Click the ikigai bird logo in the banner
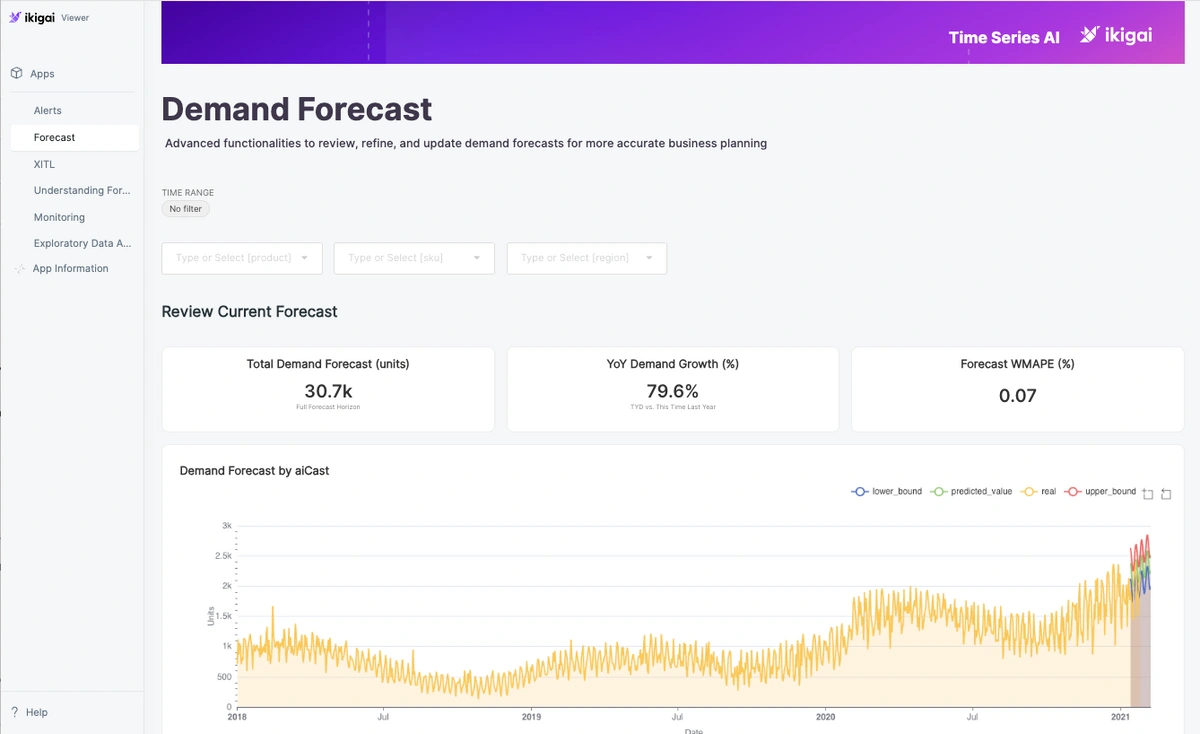 (x=1089, y=35)
